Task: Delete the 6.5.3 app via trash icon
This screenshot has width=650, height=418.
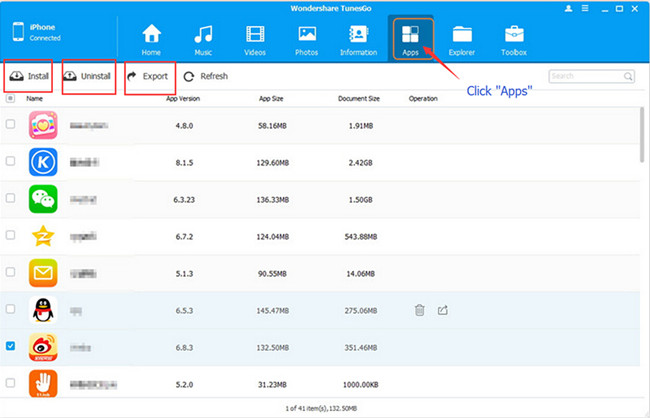Action: tap(420, 310)
